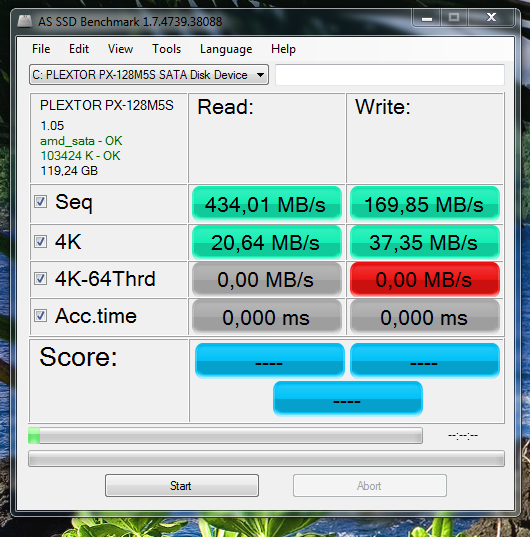Select the 4K write result 37,35 MB/s
Viewport: 530px width, 537px height.
point(425,242)
